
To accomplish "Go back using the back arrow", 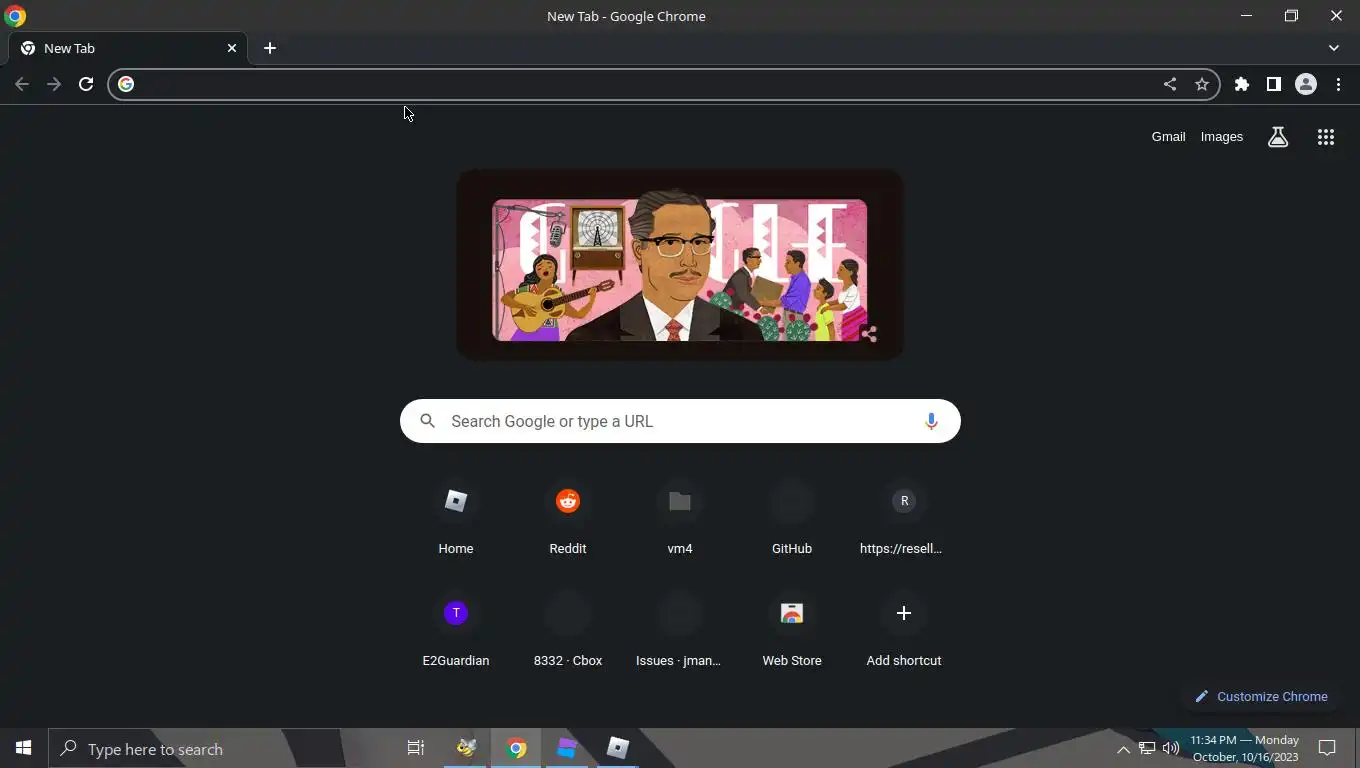I will click(x=22, y=84).
